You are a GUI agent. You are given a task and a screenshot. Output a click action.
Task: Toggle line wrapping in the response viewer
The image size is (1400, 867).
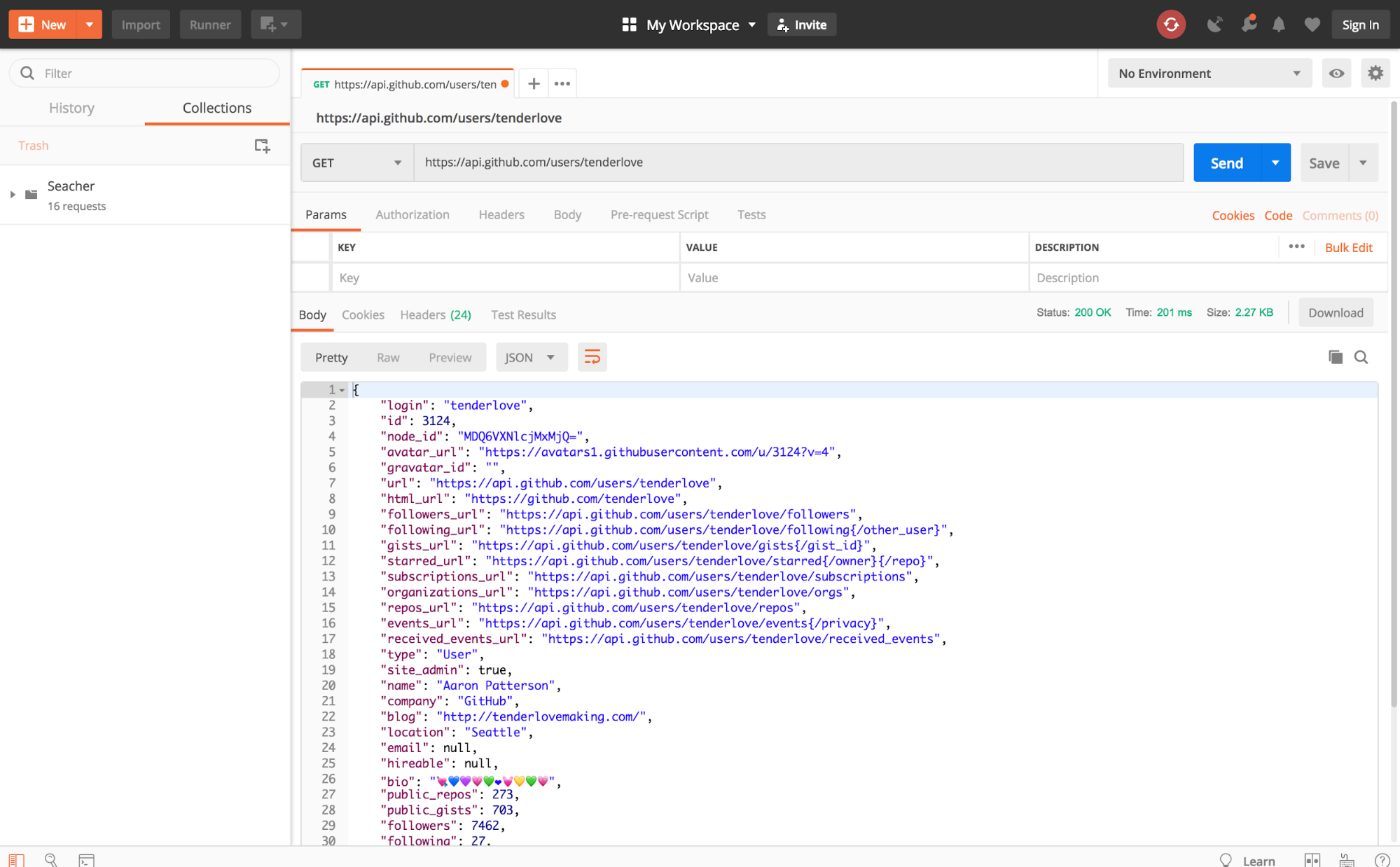point(592,356)
